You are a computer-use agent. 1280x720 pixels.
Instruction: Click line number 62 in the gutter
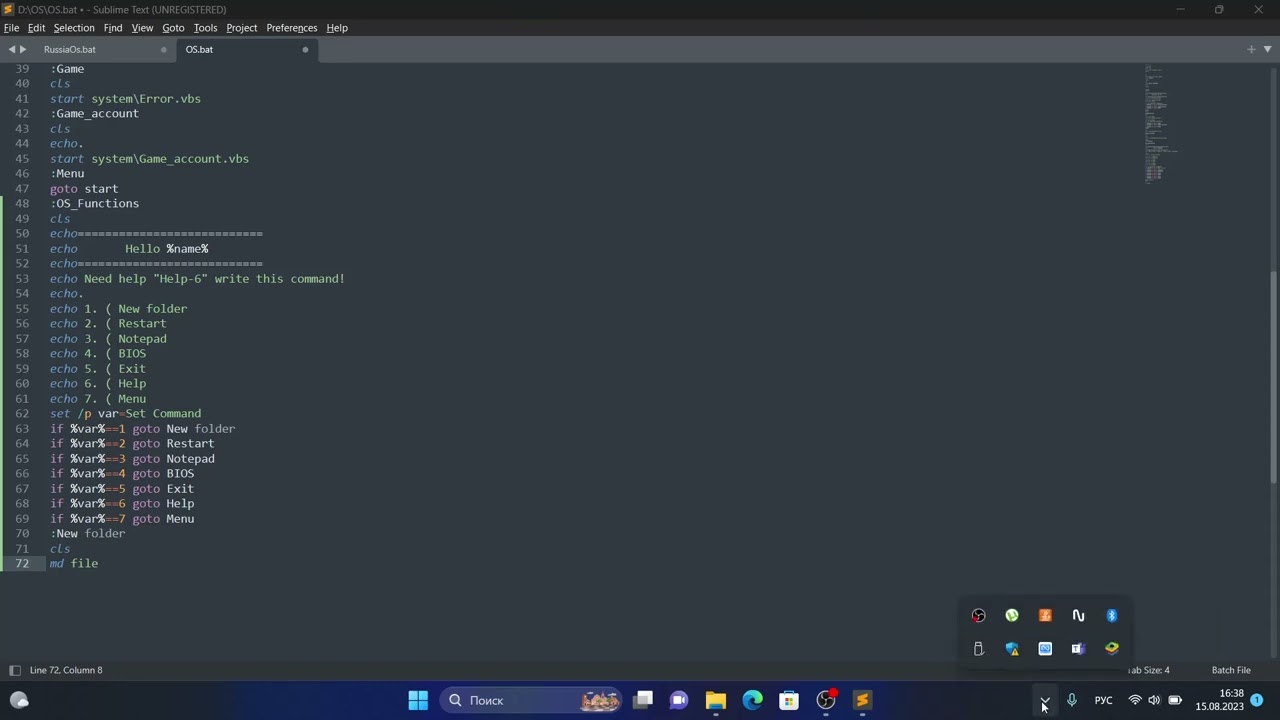22,413
